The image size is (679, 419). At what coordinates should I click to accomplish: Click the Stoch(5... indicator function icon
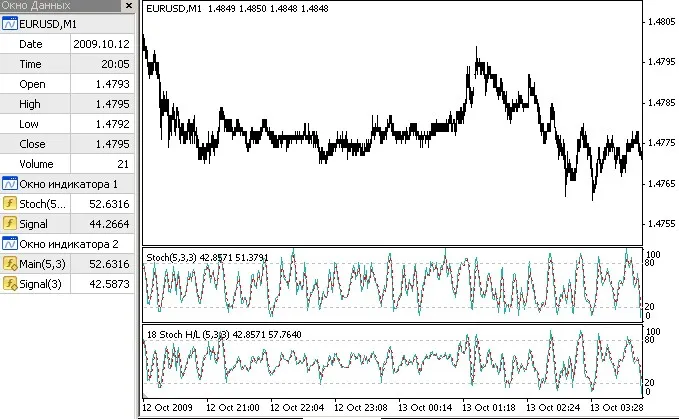pos(9,204)
